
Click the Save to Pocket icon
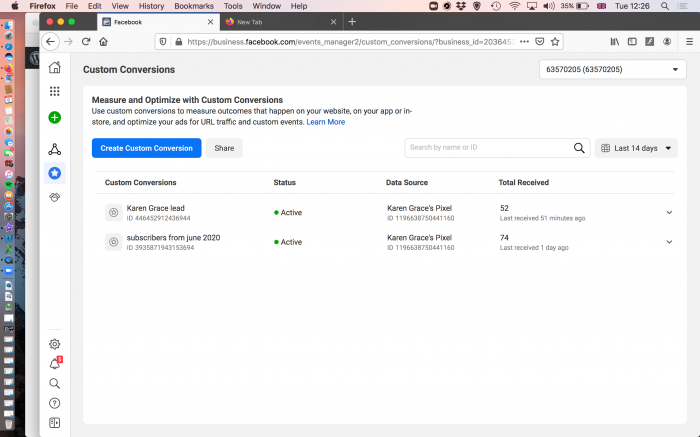[540, 42]
